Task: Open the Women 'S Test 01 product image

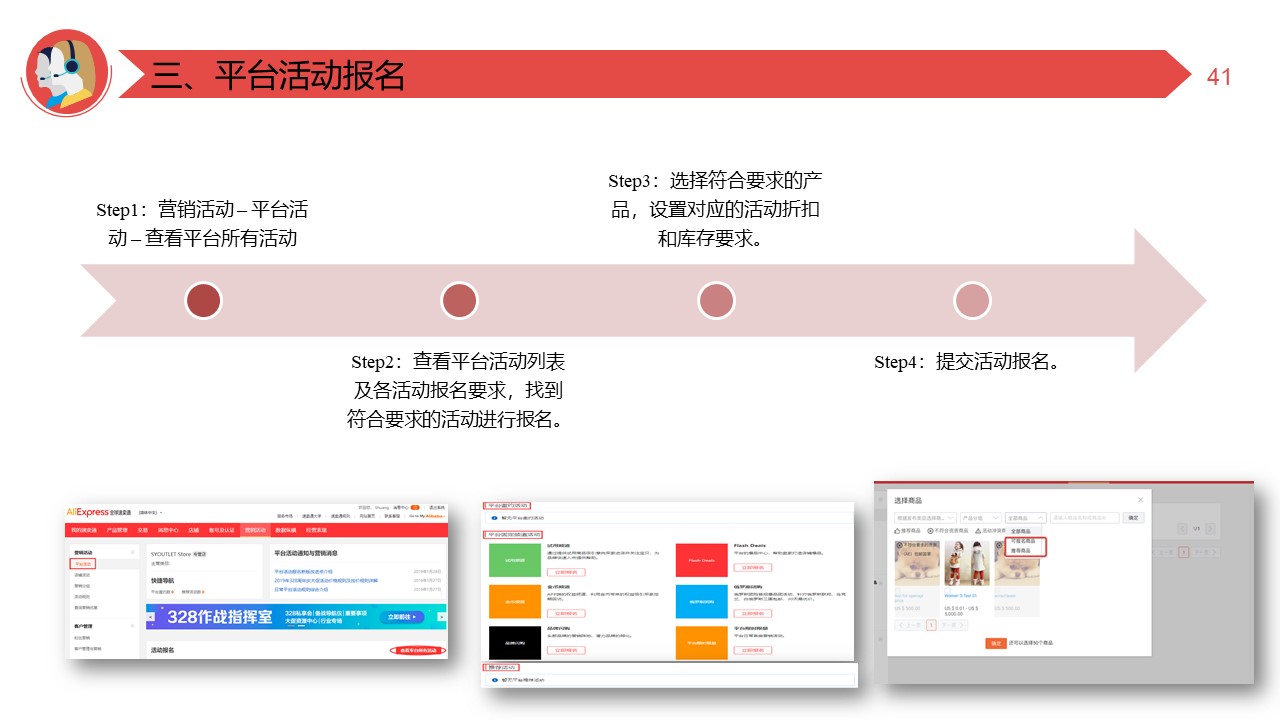Action: click(x=967, y=565)
